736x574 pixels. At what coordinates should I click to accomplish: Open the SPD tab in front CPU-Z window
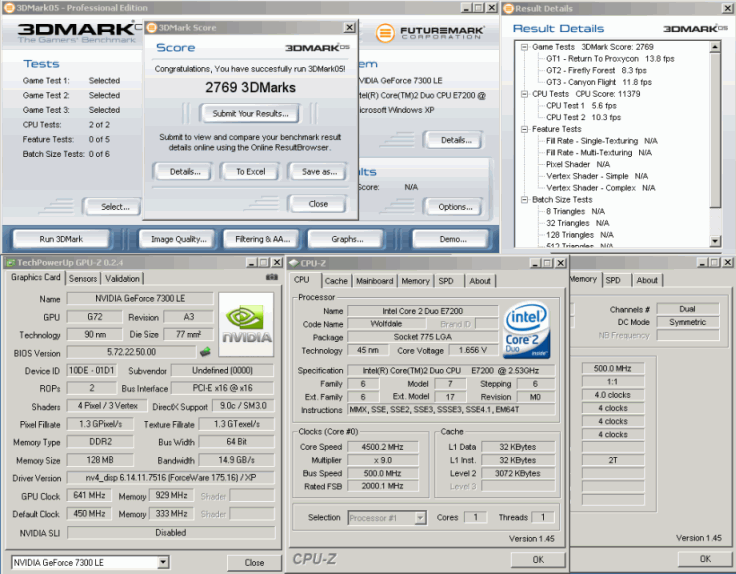pyautogui.click(x=446, y=281)
